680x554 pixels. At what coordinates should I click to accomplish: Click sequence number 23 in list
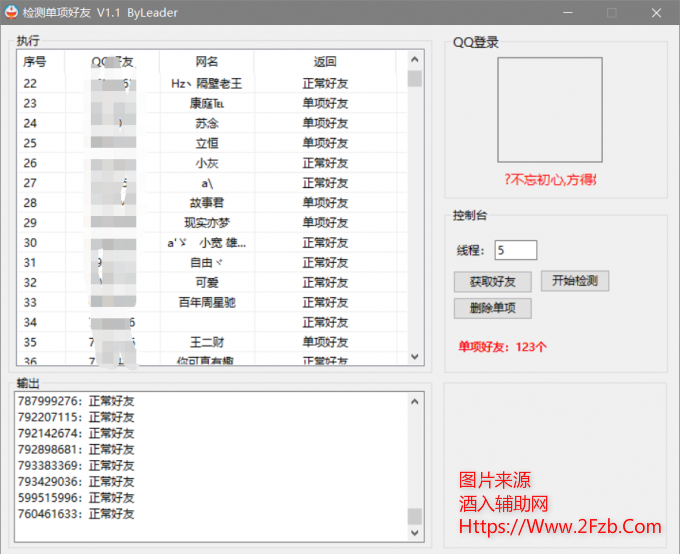[x=30, y=103]
